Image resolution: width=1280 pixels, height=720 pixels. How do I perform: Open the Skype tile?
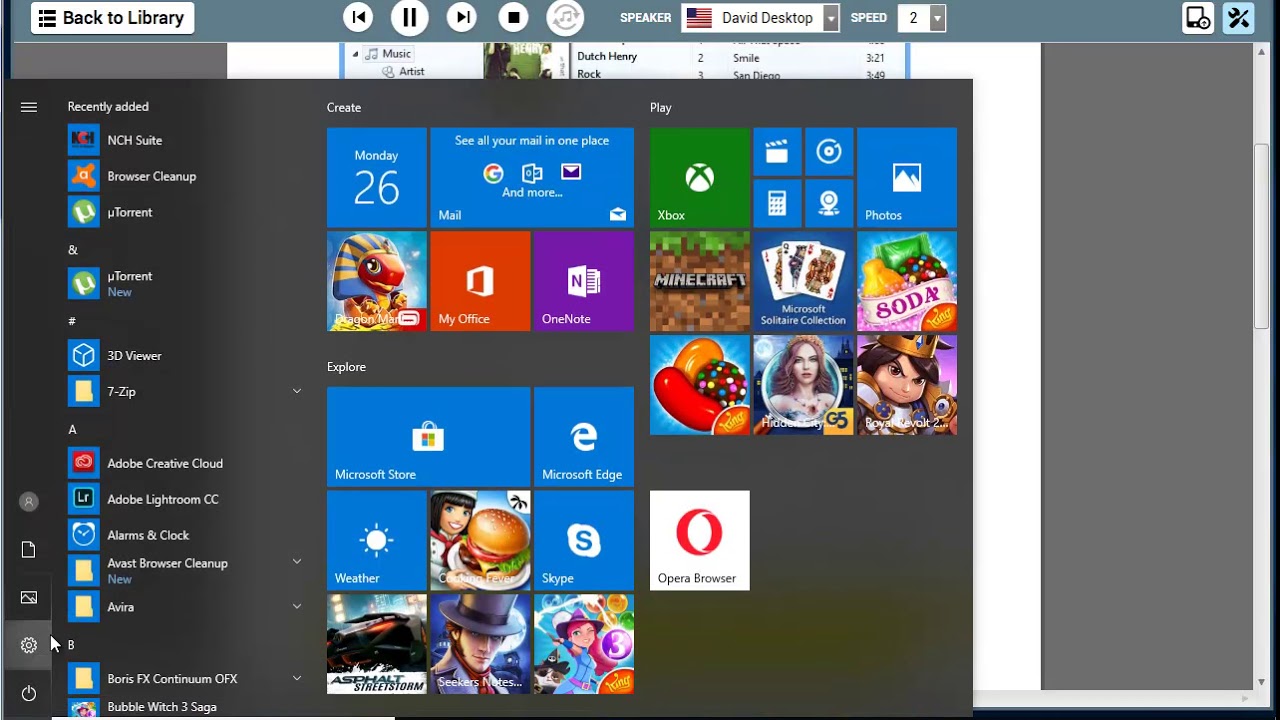584,540
